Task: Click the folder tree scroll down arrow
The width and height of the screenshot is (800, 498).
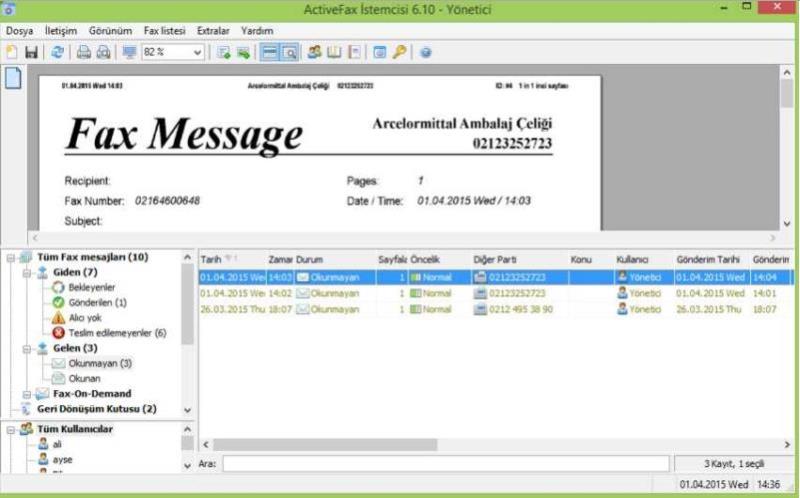Action: (187, 410)
